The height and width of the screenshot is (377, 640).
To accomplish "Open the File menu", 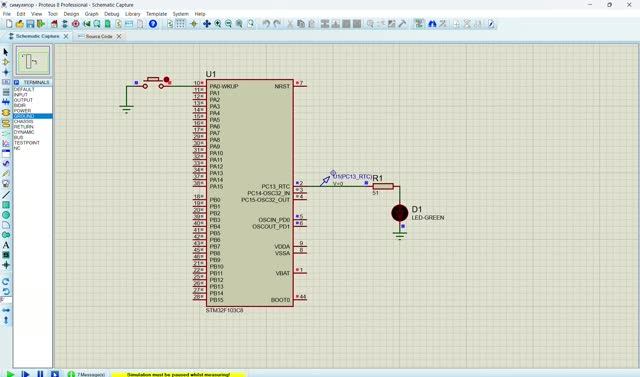I will pos(7,14).
